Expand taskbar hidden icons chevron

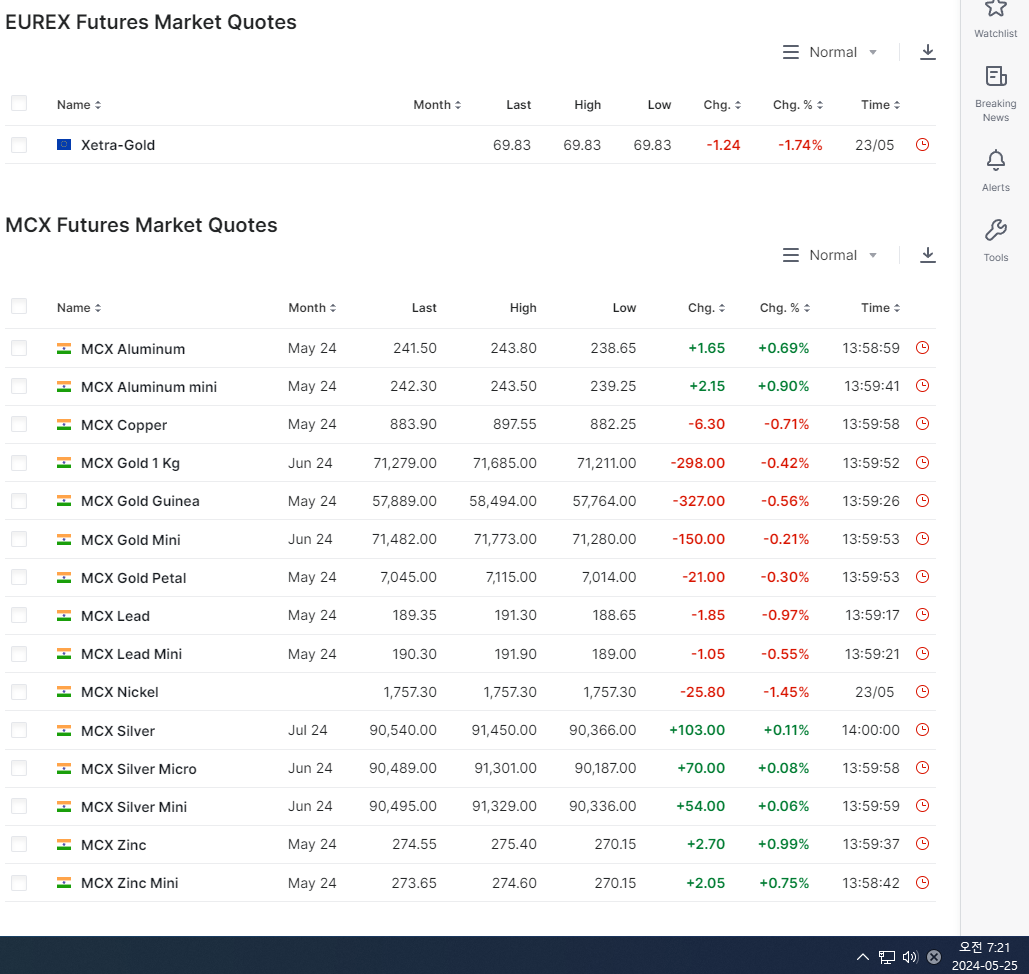(x=863, y=957)
